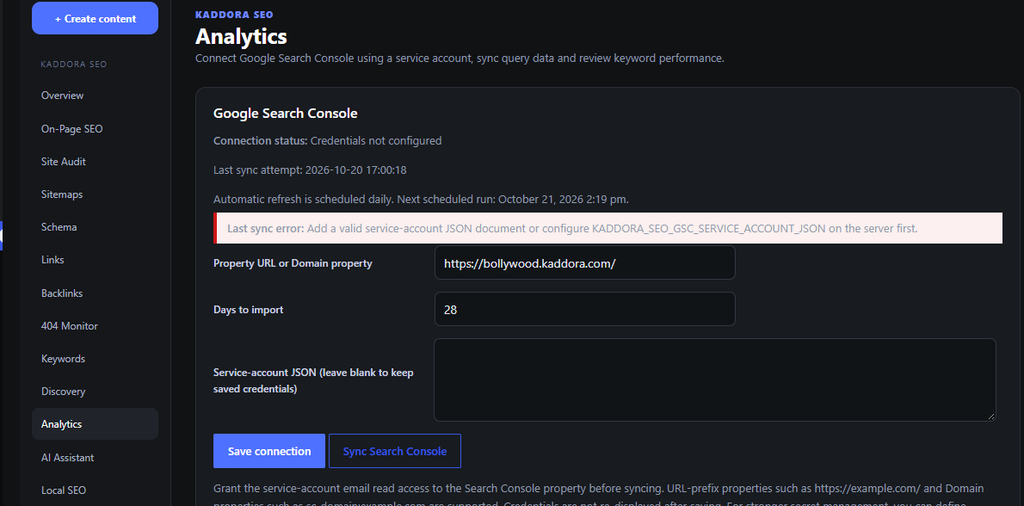Click the KADDORA SEO sidebar section label
The width and height of the screenshot is (1024, 506).
click(x=74, y=64)
